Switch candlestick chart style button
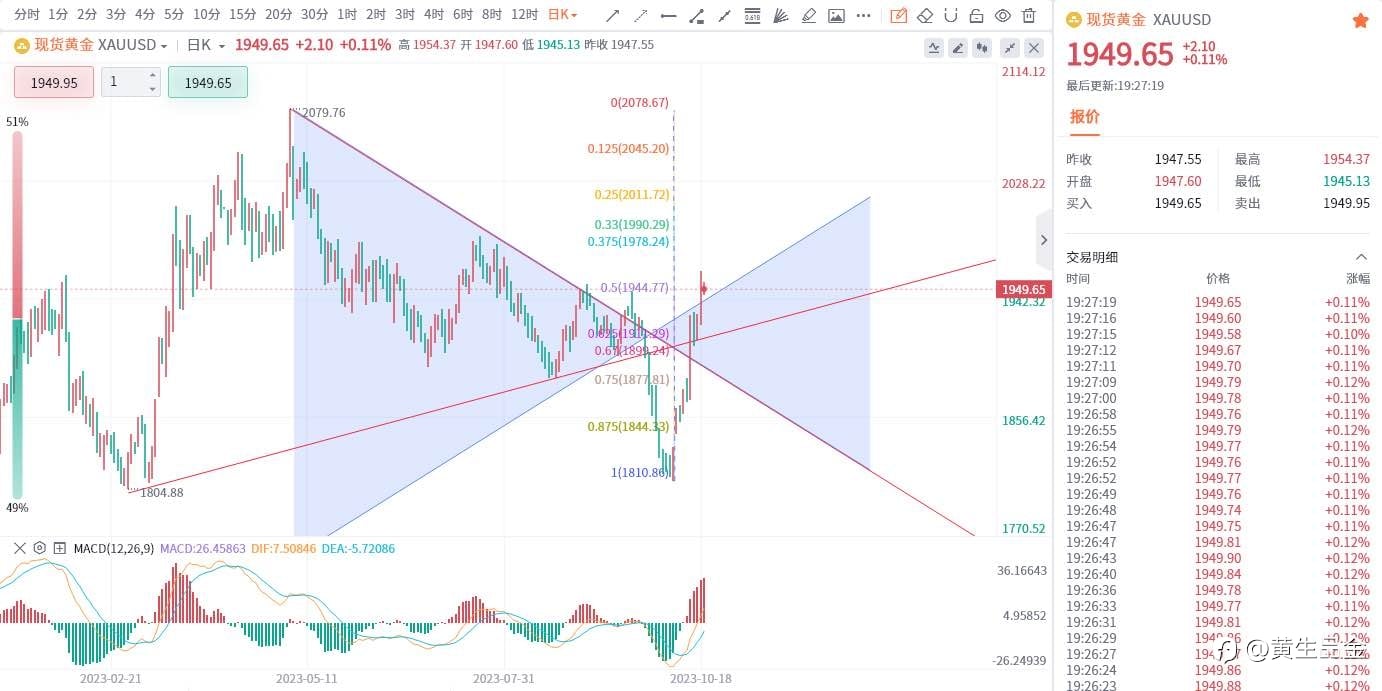 (982, 47)
